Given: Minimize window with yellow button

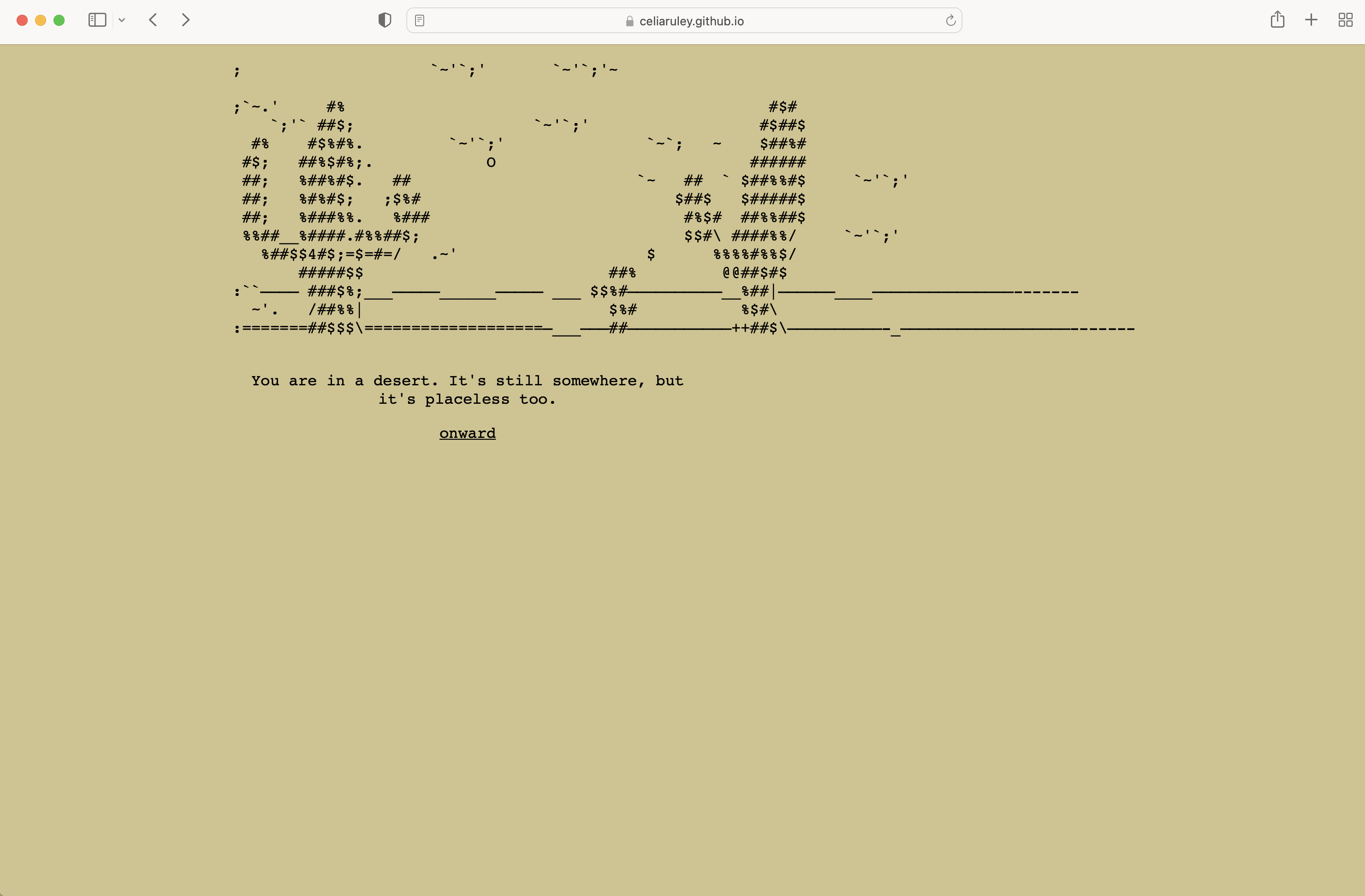Looking at the screenshot, I should [41, 20].
